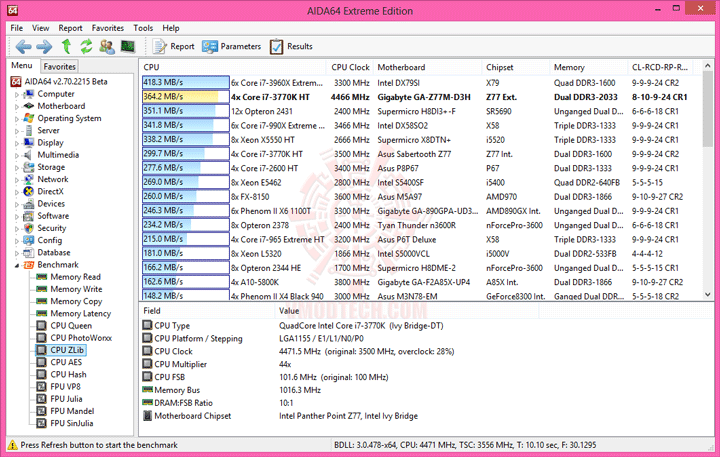Open the Tools menu
Image resolution: width=720 pixels, height=457 pixels.
tap(143, 28)
